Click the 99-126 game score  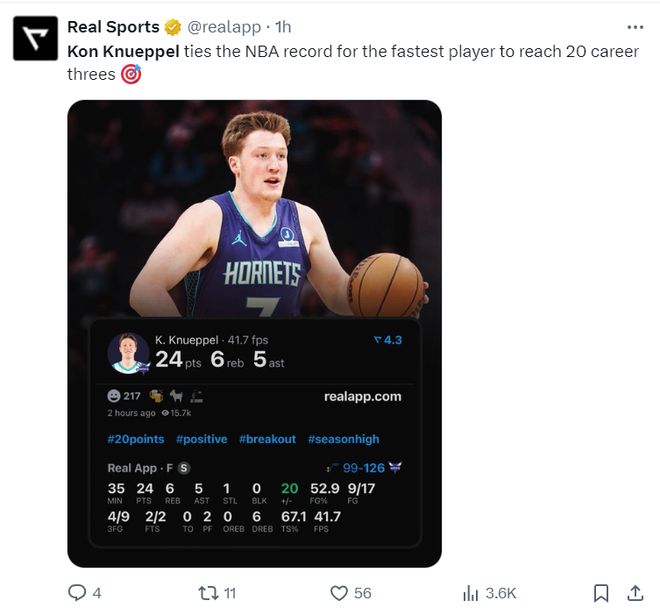pos(363,467)
